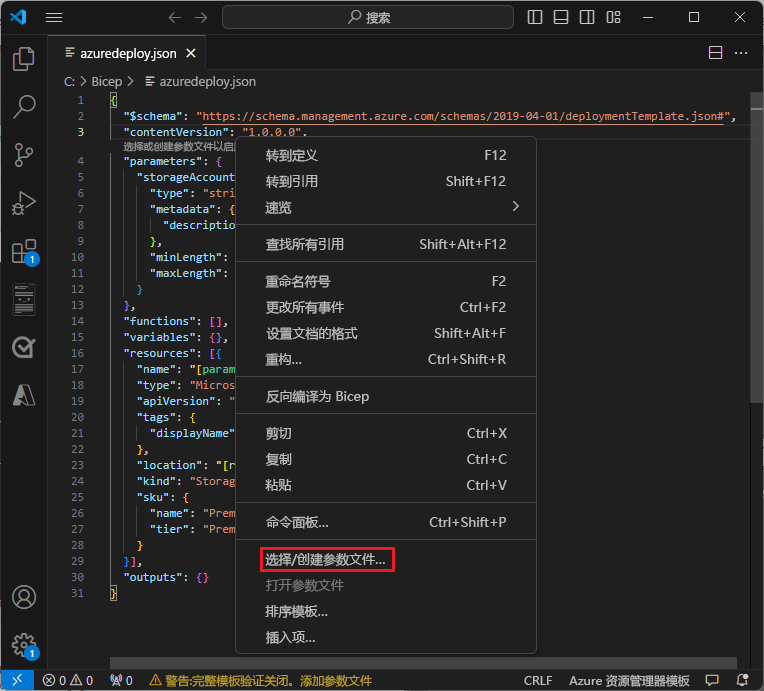
Task: Click the 添加参数文件 warning in status bar
Action: pyautogui.click(x=260, y=680)
